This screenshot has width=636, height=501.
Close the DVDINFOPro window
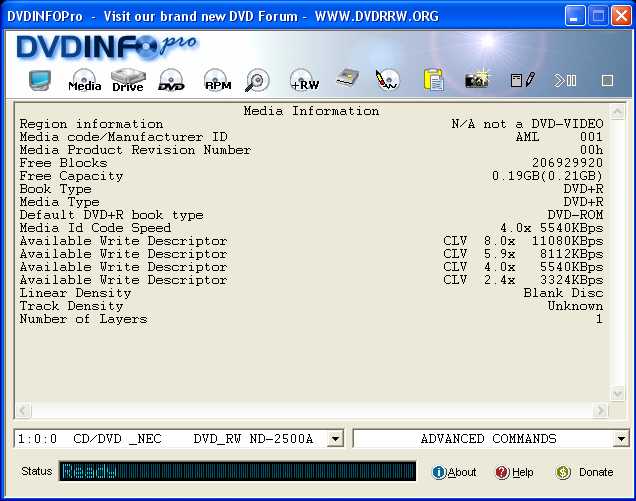[x=621, y=16]
